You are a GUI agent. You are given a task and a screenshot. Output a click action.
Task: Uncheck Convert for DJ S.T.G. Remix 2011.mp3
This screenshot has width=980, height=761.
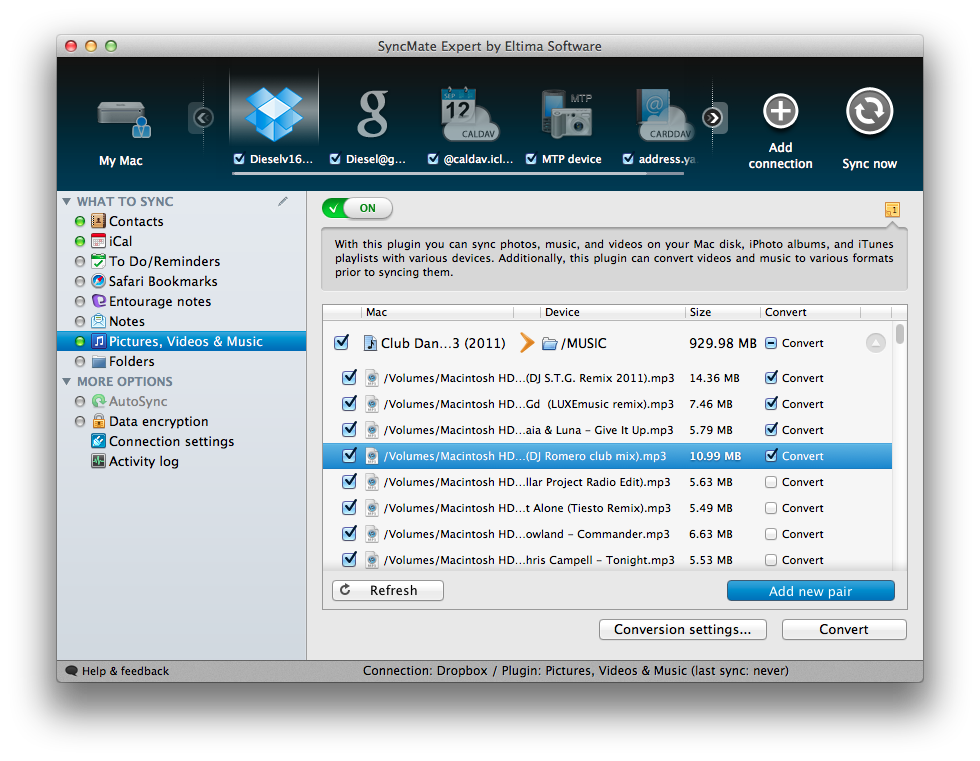(x=771, y=377)
